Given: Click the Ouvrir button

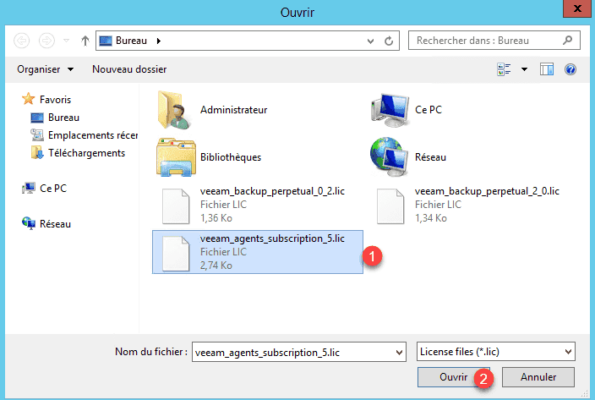Looking at the screenshot, I should click(453, 377).
